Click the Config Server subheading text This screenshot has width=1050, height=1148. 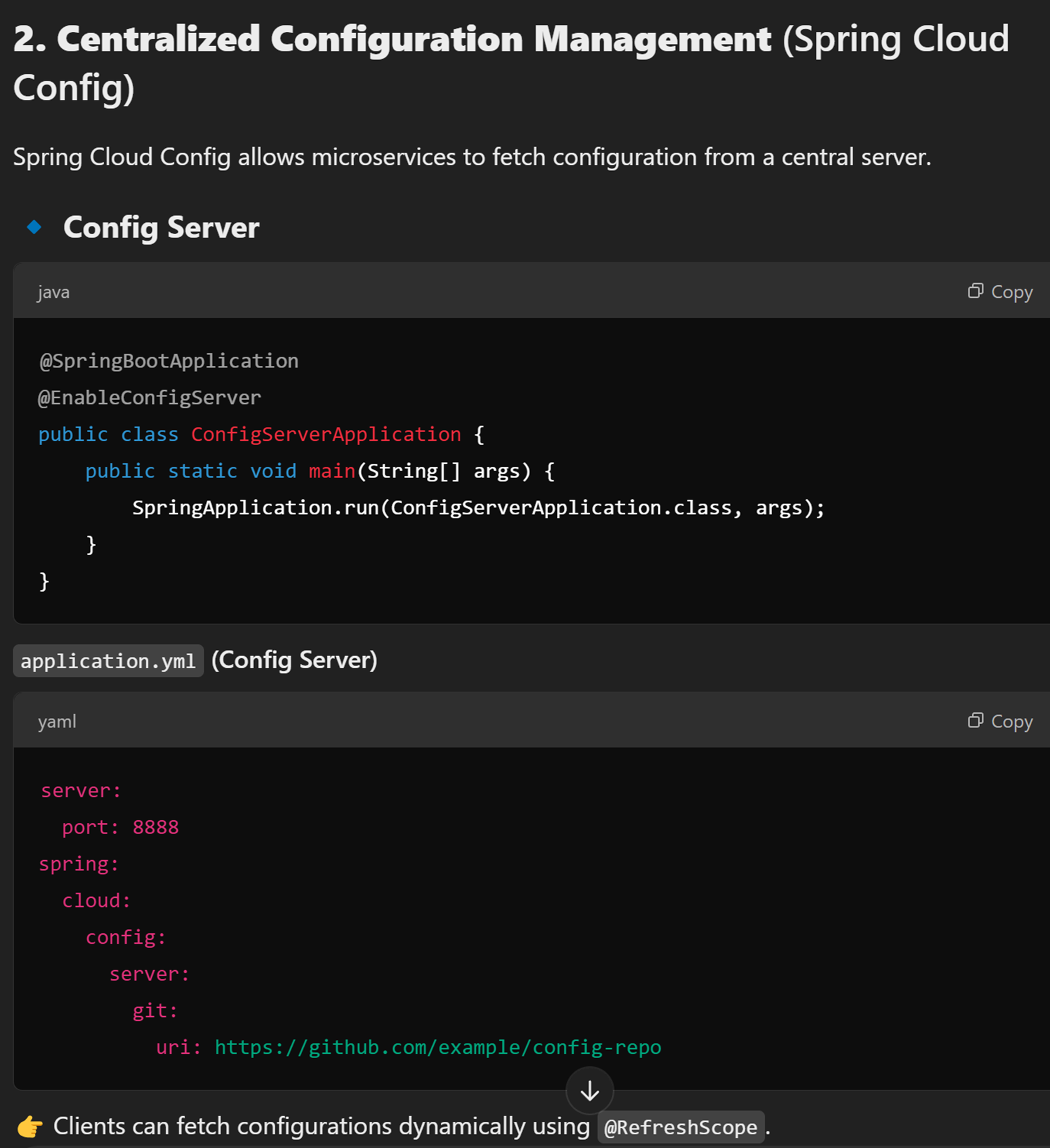[x=161, y=227]
